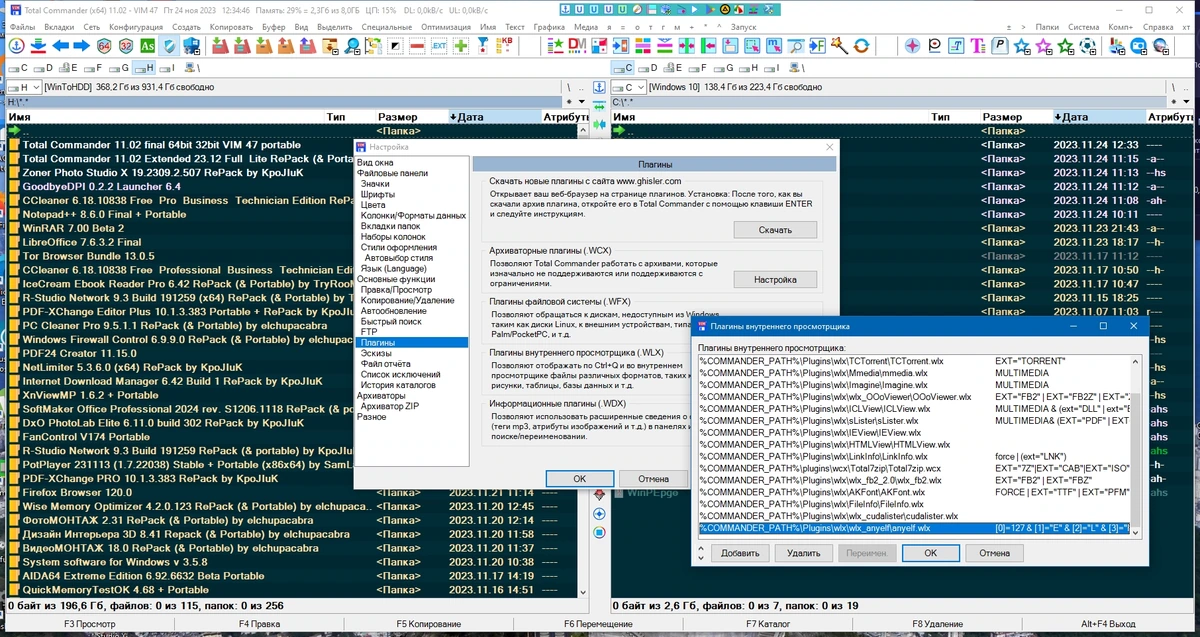
Task: Open the Выделить menu
Action: click(x=334, y=26)
